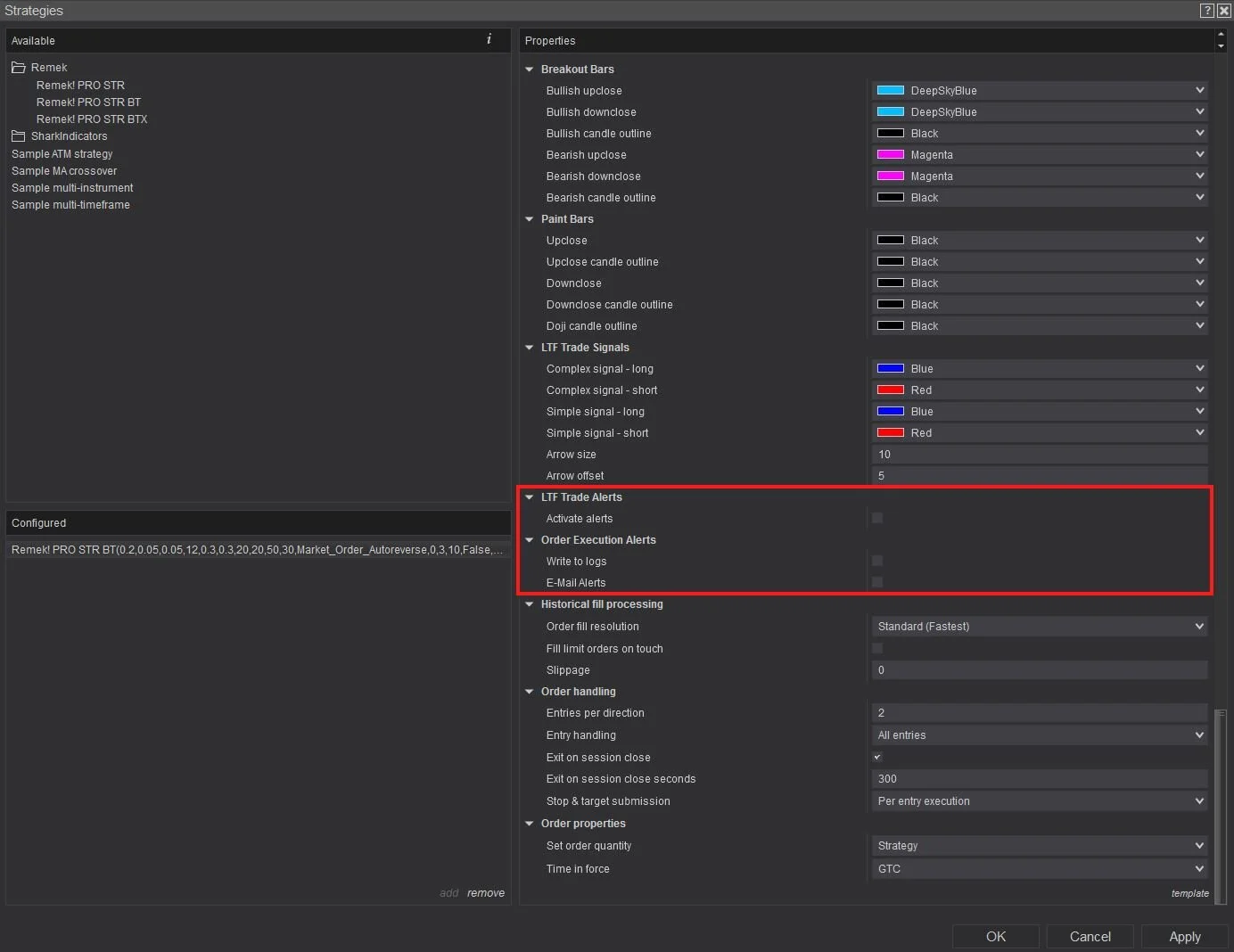Click scroll up arrow in Properties header

click(x=1221, y=35)
